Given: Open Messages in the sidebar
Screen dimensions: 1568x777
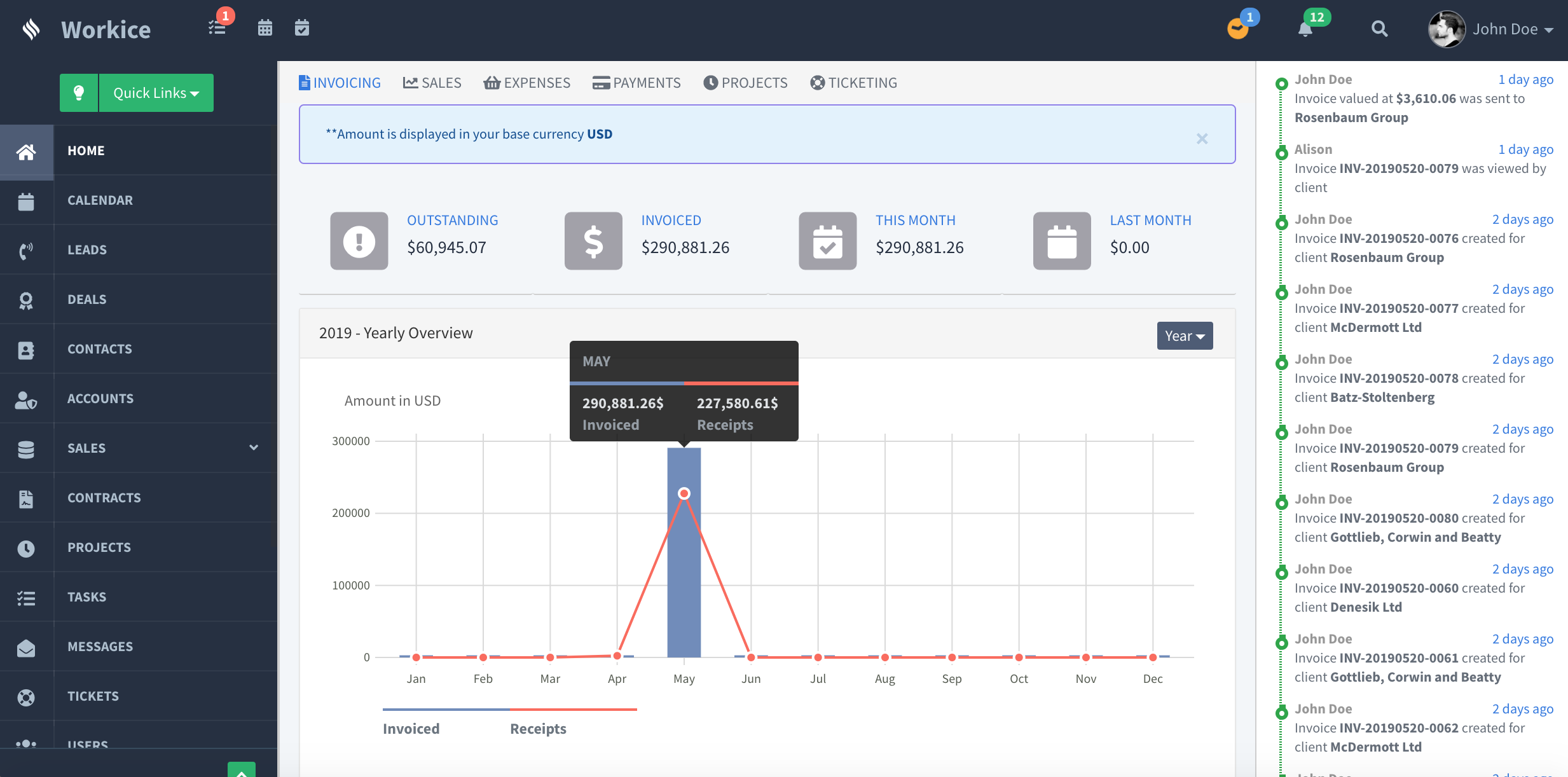Looking at the screenshot, I should pos(100,647).
